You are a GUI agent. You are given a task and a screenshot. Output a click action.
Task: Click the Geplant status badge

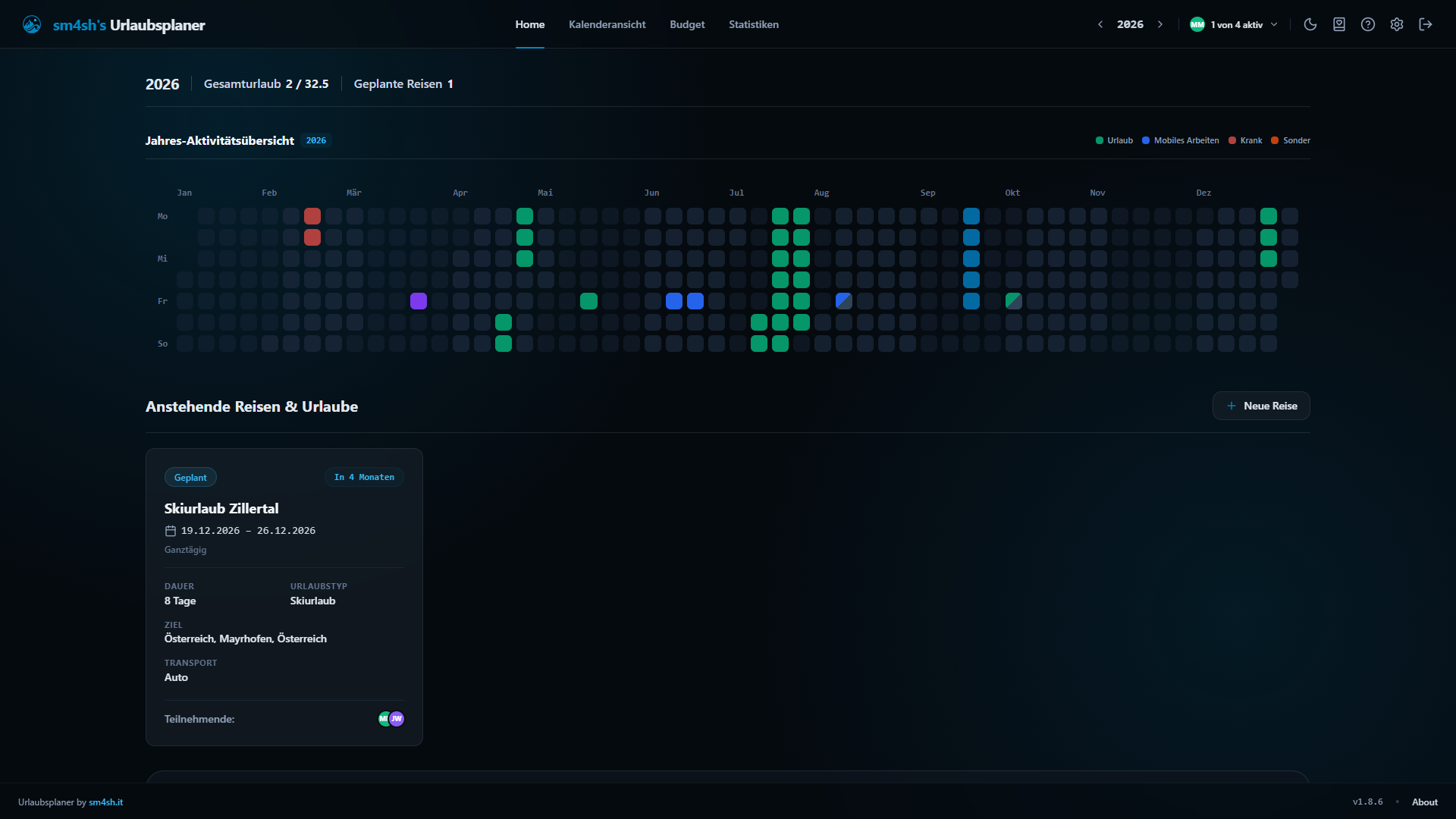(190, 477)
